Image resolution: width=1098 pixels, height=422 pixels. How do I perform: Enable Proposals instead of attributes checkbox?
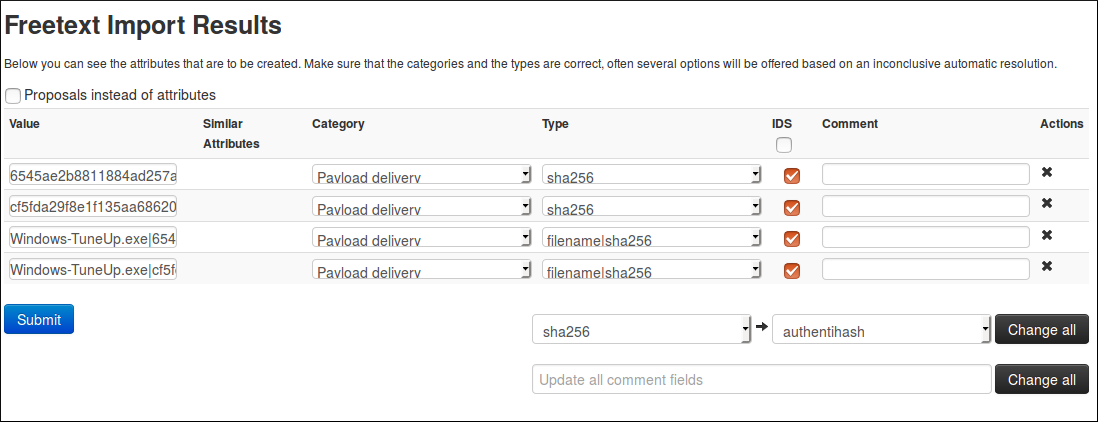pos(13,96)
